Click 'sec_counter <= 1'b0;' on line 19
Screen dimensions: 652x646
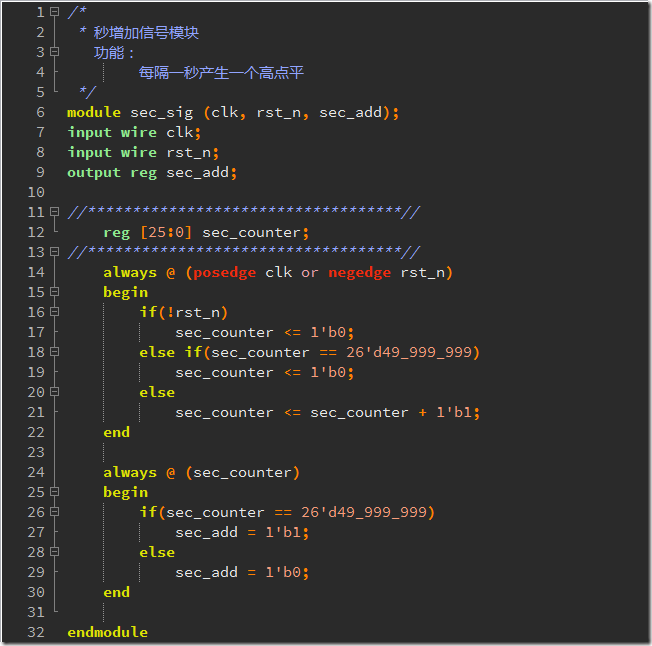pyautogui.click(x=264, y=372)
